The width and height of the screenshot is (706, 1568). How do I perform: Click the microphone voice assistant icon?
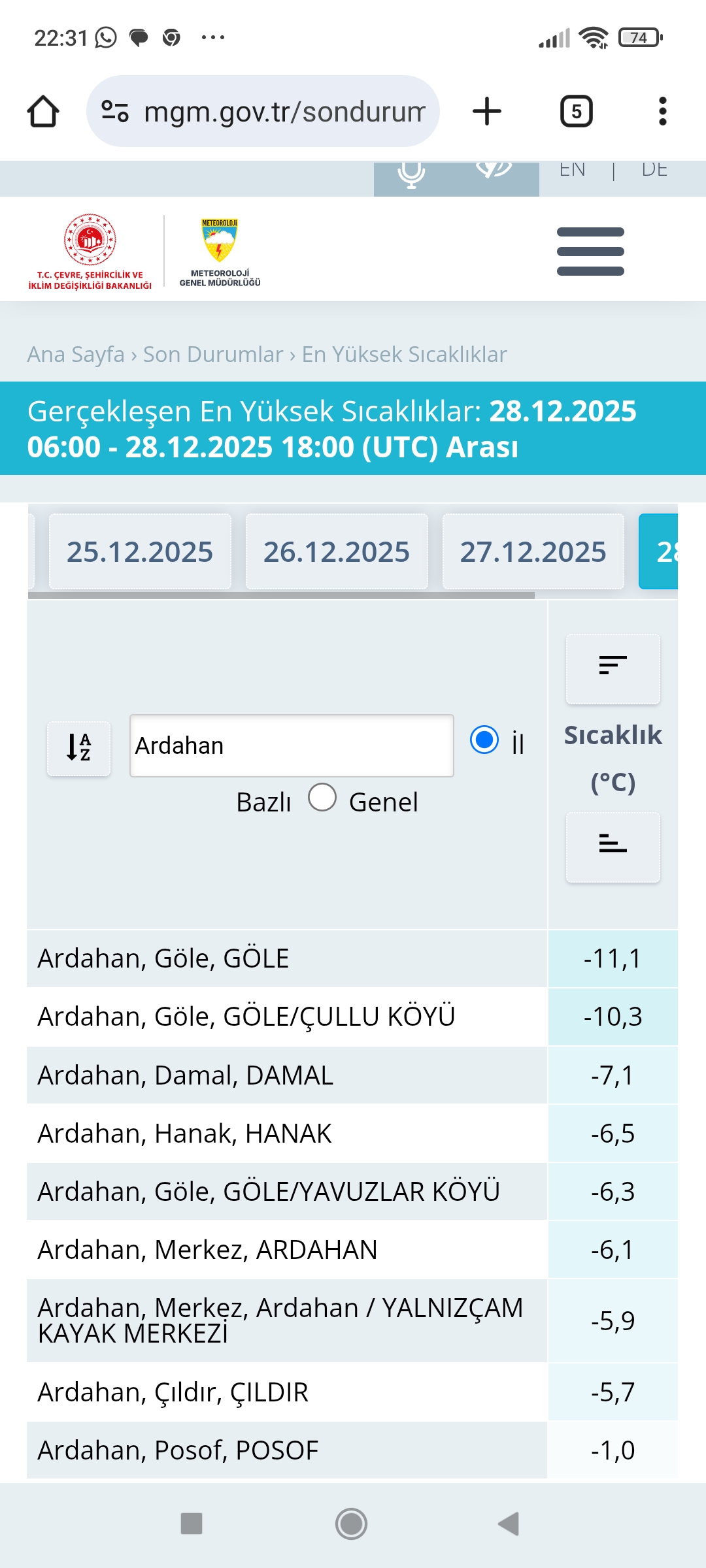click(x=411, y=174)
